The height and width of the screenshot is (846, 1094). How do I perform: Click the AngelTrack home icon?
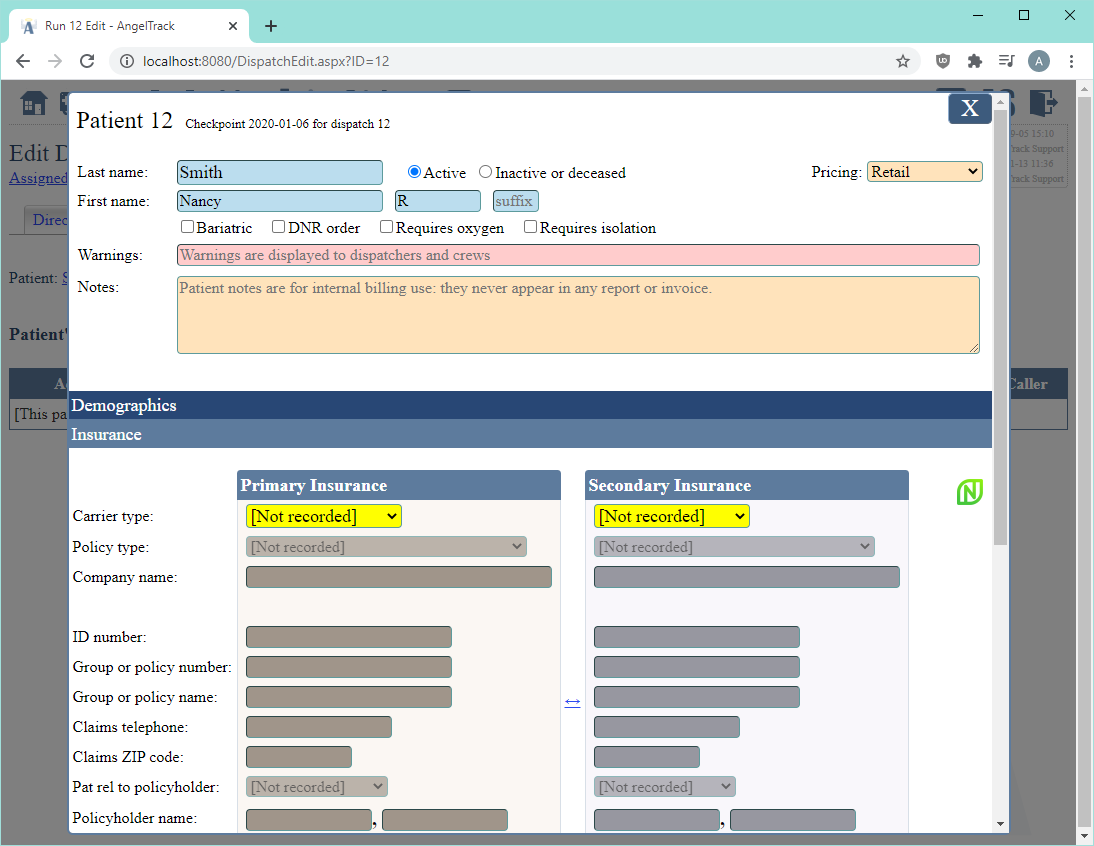(x=34, y=104)
